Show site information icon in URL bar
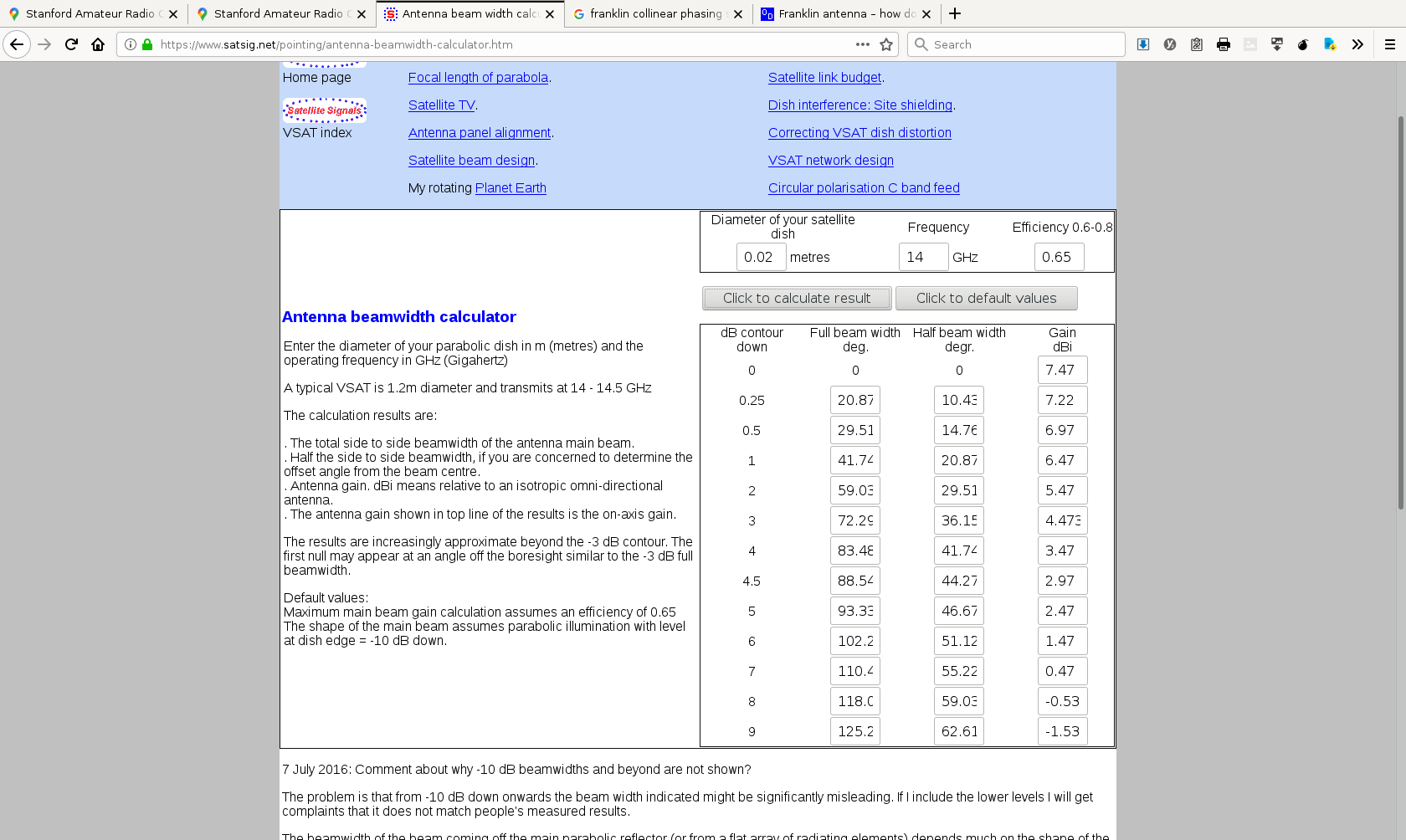Image resolution: width=1406 pixels, height=840 pixels. pos(131,44)
